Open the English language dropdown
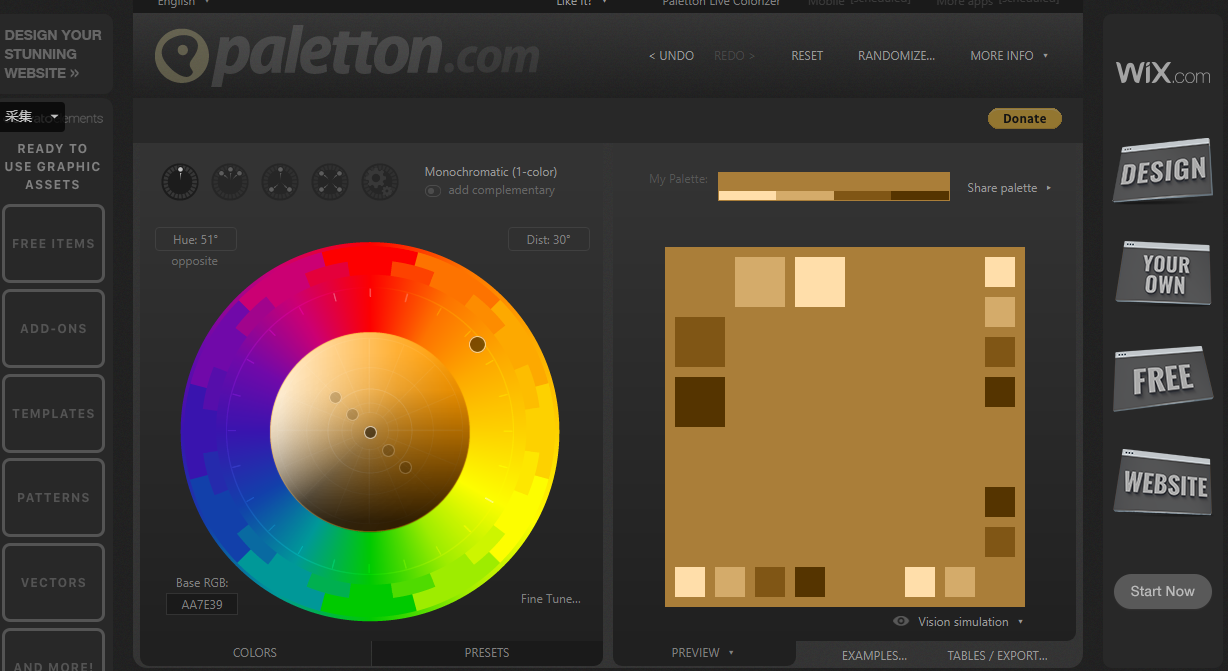This screenshot has width=1228, height=671. [x=184, y=3]
